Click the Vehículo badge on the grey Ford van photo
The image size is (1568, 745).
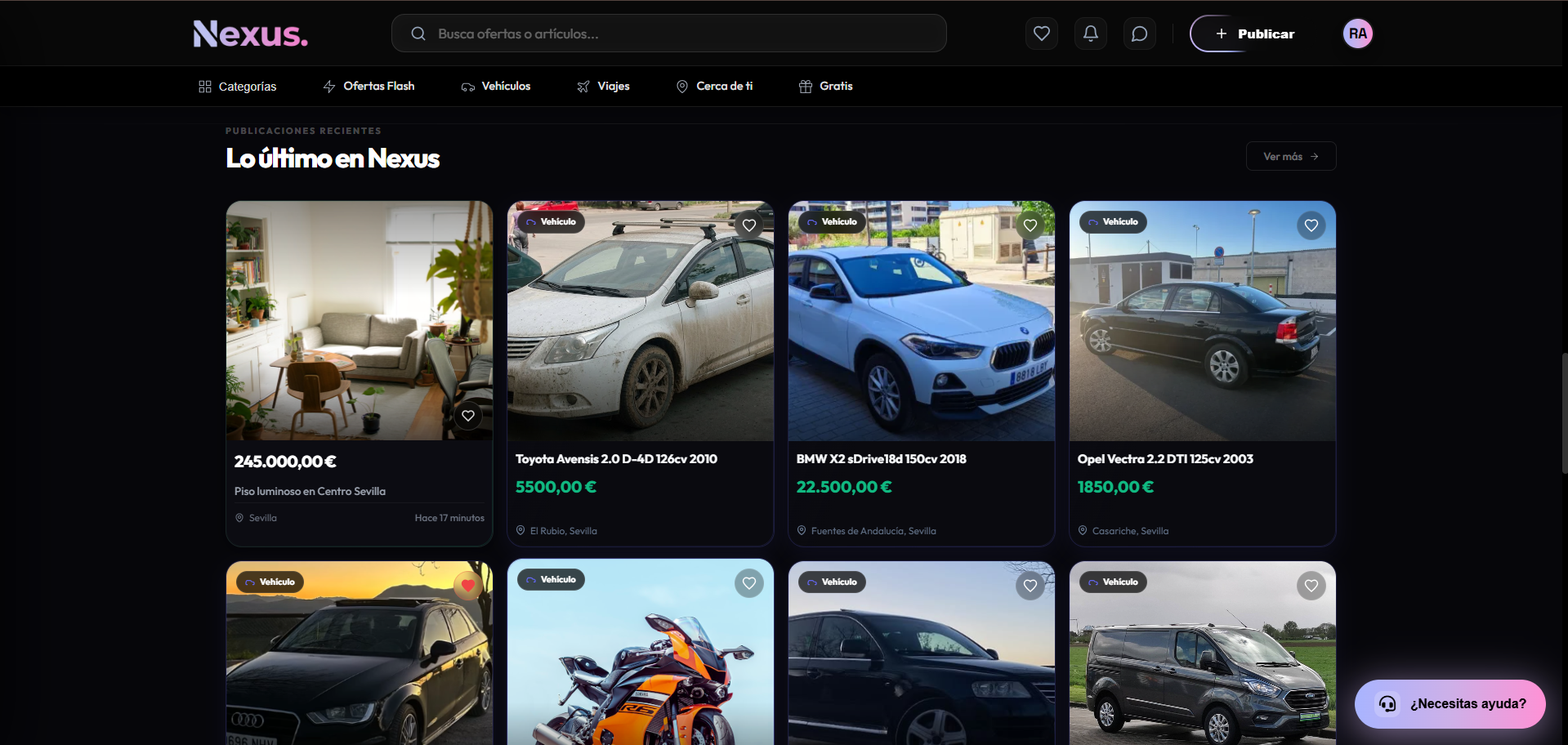[x=1113, y=582]
